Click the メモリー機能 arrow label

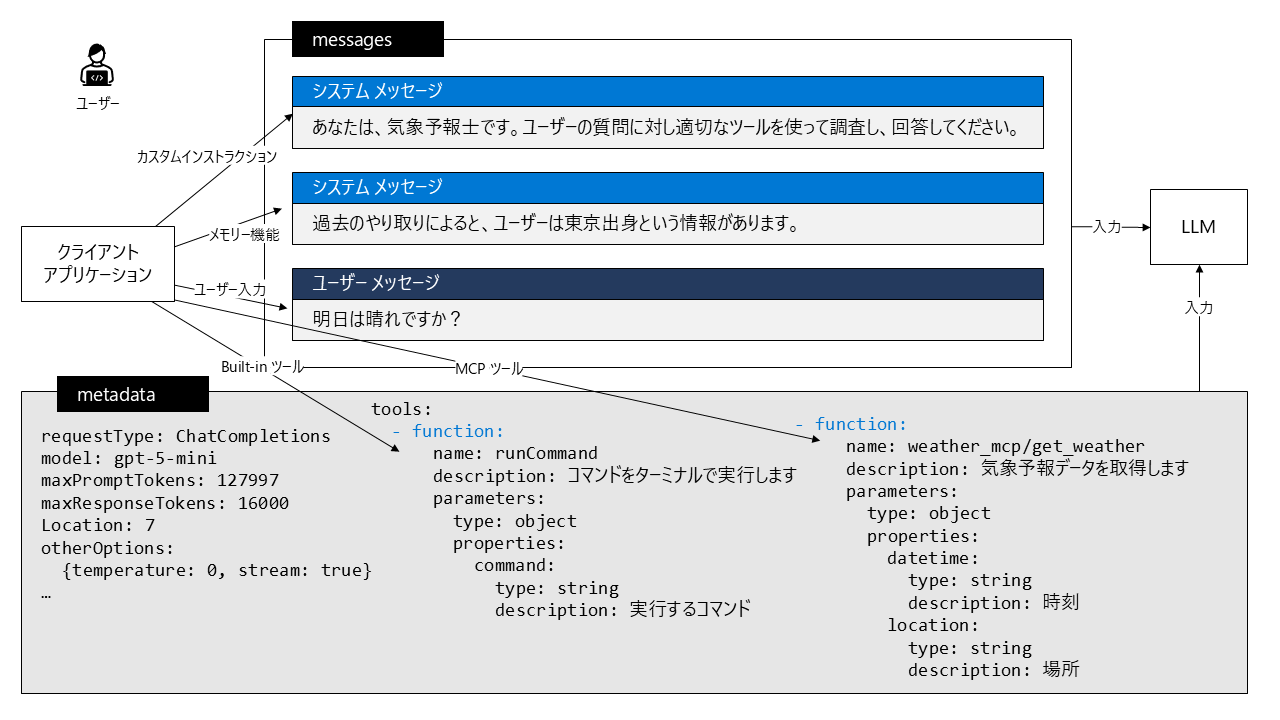tap(244, 235)
